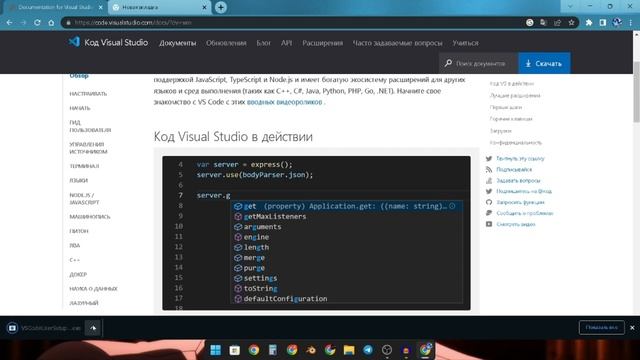The image size is (640, 360).
Task: Open the Часто задаваемые вопросы link
Action: point(398,43)
